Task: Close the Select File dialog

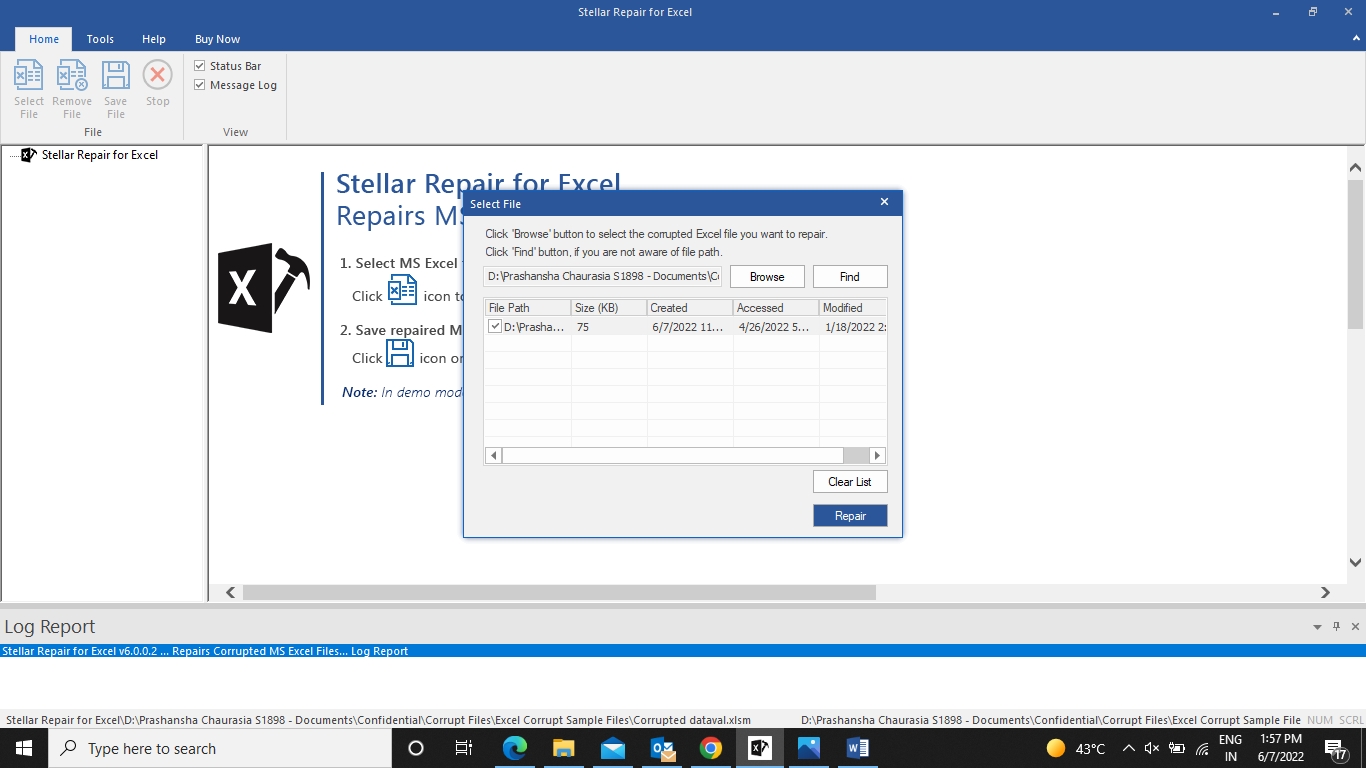Action: tap(884, 202)
